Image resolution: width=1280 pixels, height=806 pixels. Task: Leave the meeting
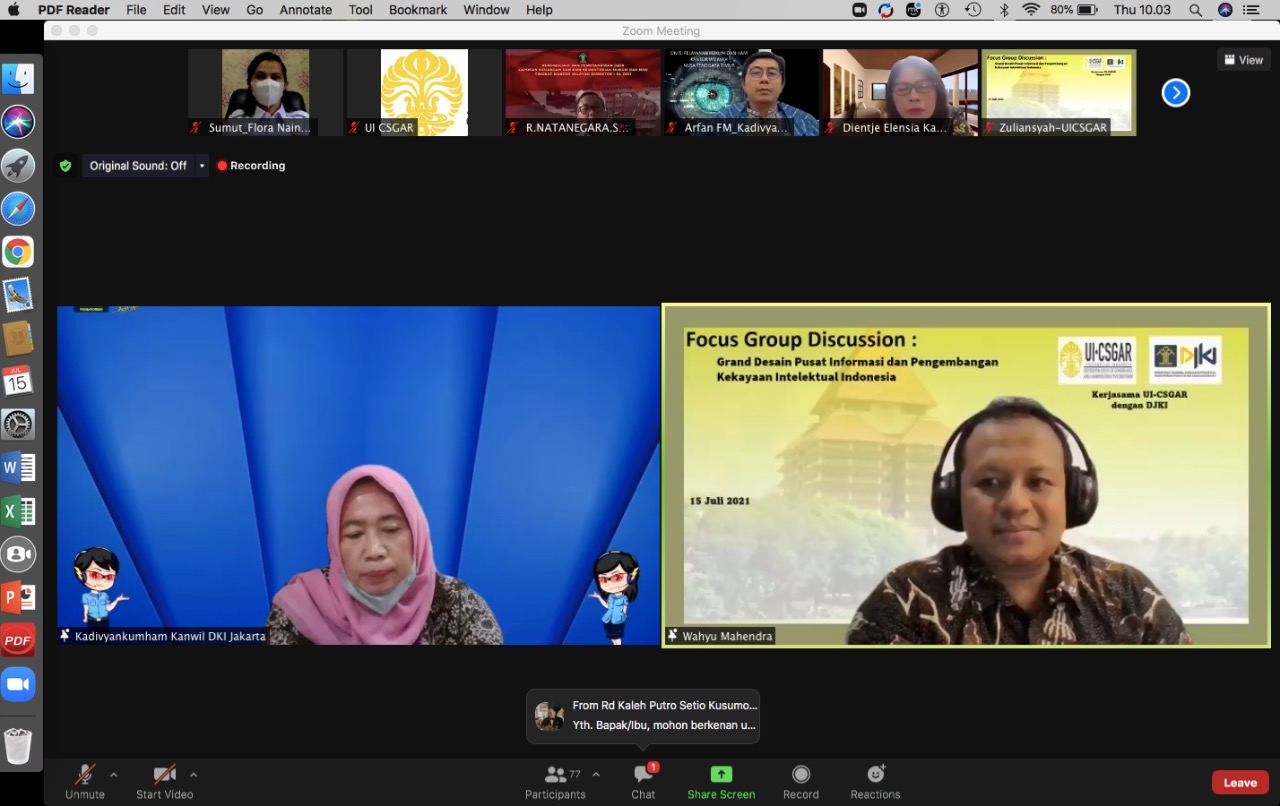pyautogui.click(x=1240, y=782)
